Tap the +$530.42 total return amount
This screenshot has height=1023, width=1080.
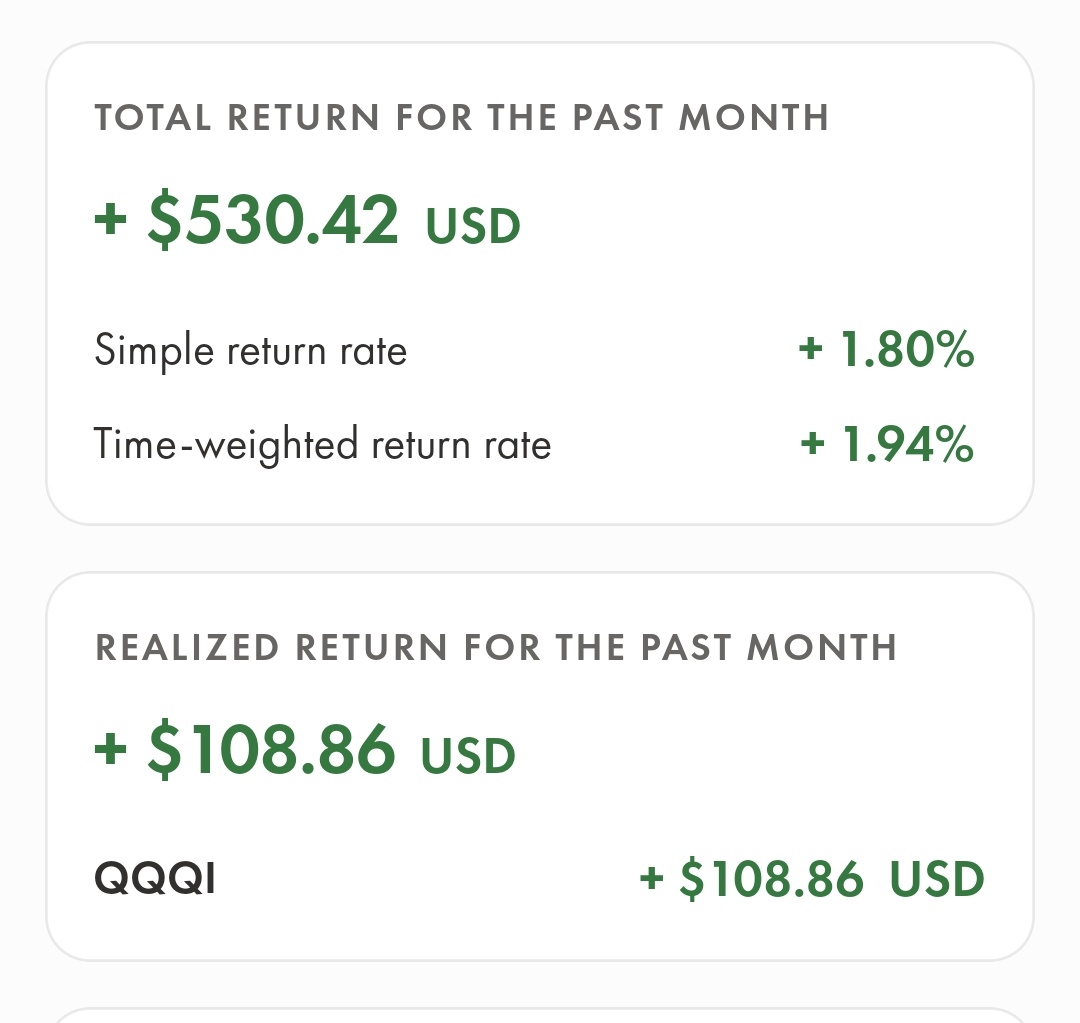coord(272,221)
